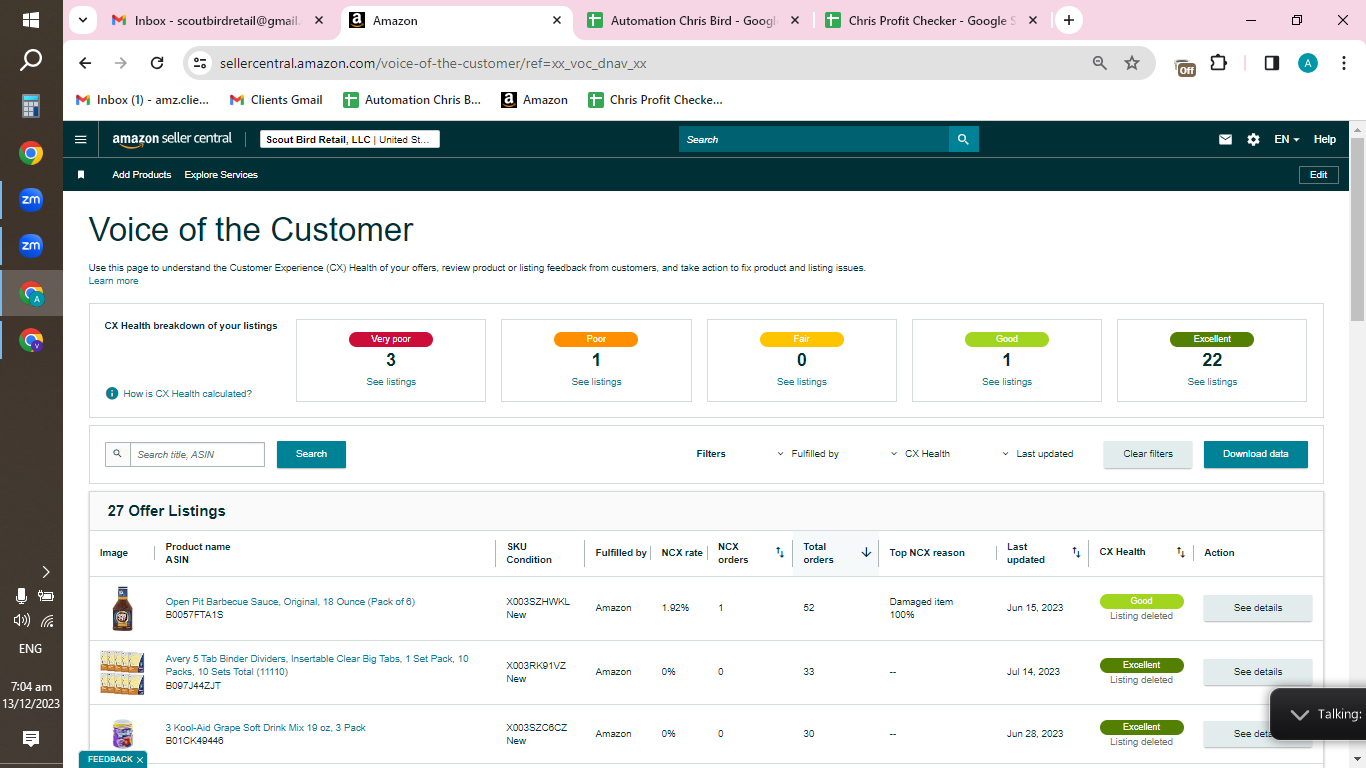Viewport: 1366px width, 768px height.
Task: Toggle the Chrome side panel icon
Action: pyautogui.click(x=1272, y=63)
